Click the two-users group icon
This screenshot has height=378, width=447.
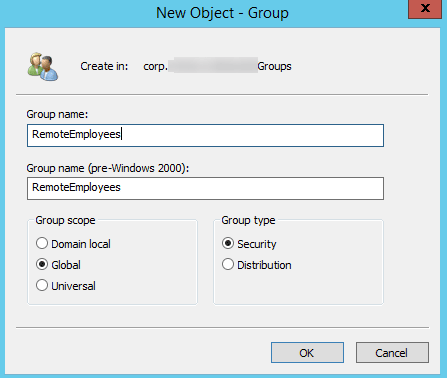(x=43, y=66)
